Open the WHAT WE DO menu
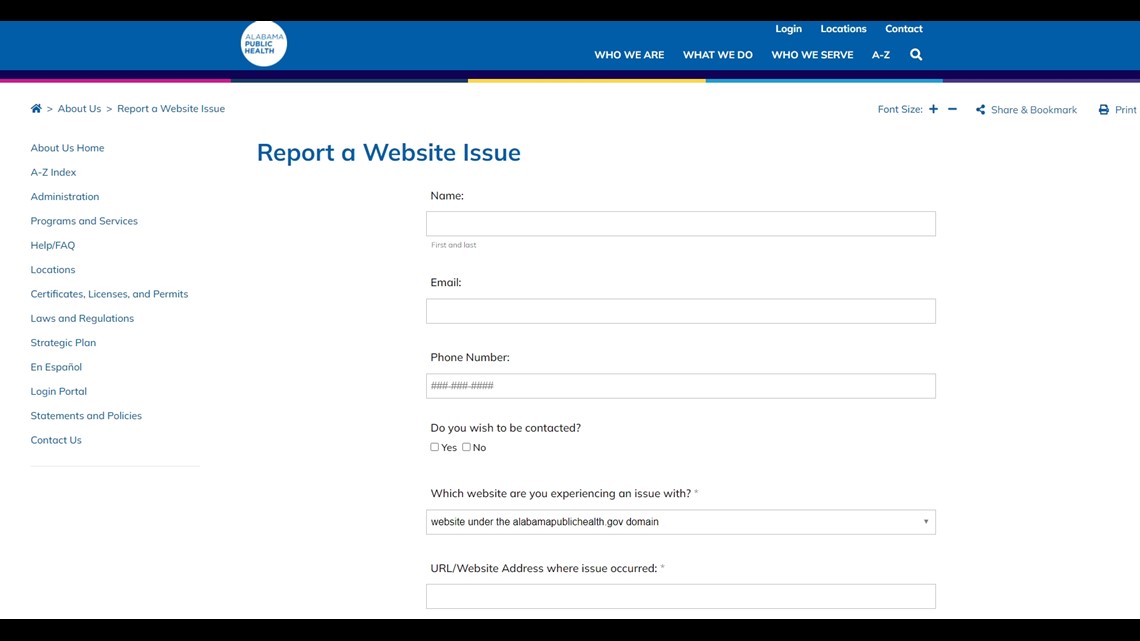The height and width of the screenshot is (641, 1140). pyautogui.click(x=718, y=55)
